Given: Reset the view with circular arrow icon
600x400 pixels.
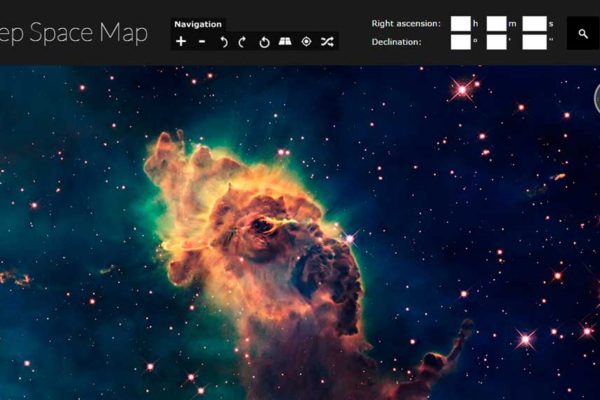Looking at the screenshot, I should [x=264, y=42].
